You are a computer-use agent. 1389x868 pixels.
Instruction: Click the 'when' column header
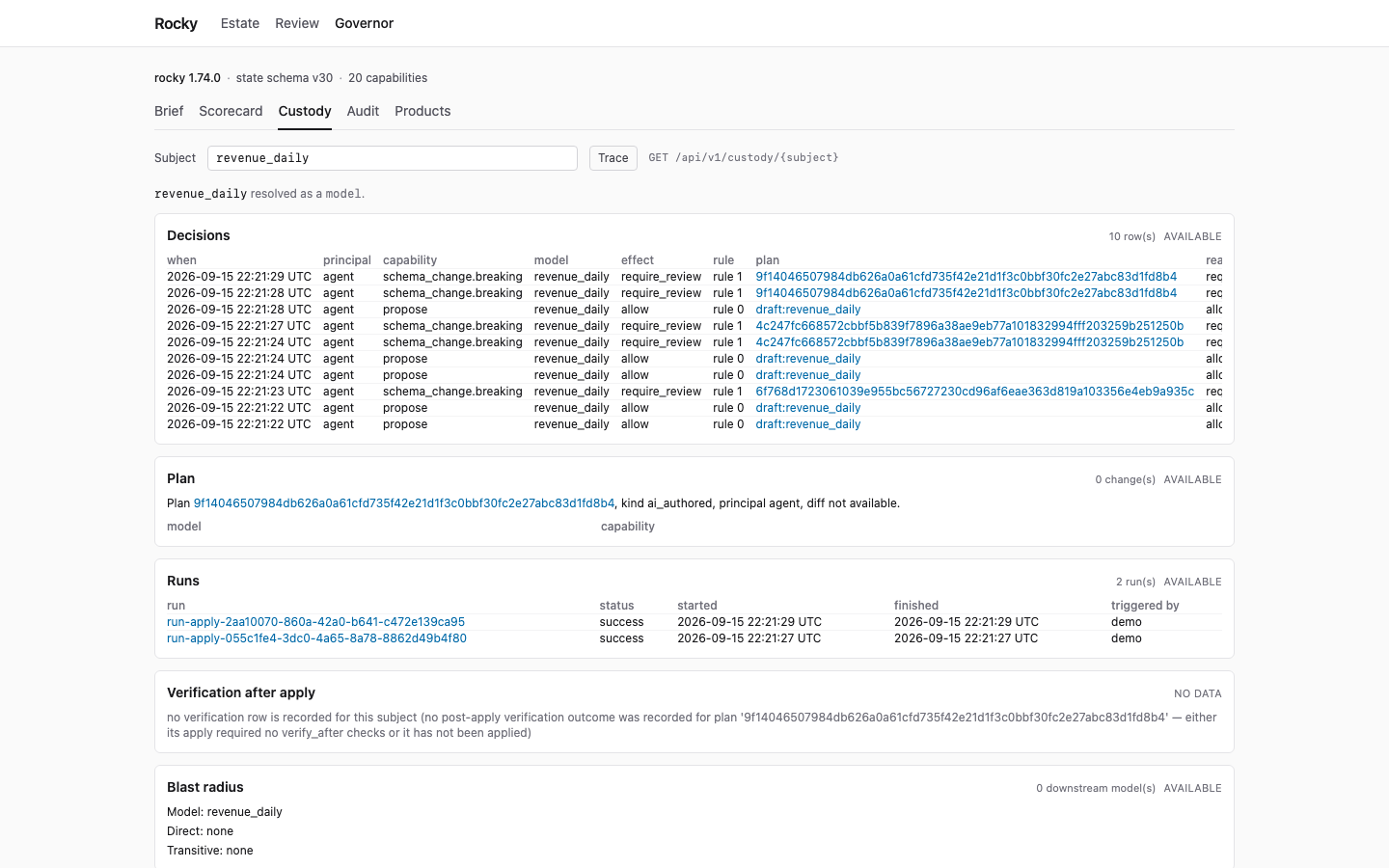181,260
